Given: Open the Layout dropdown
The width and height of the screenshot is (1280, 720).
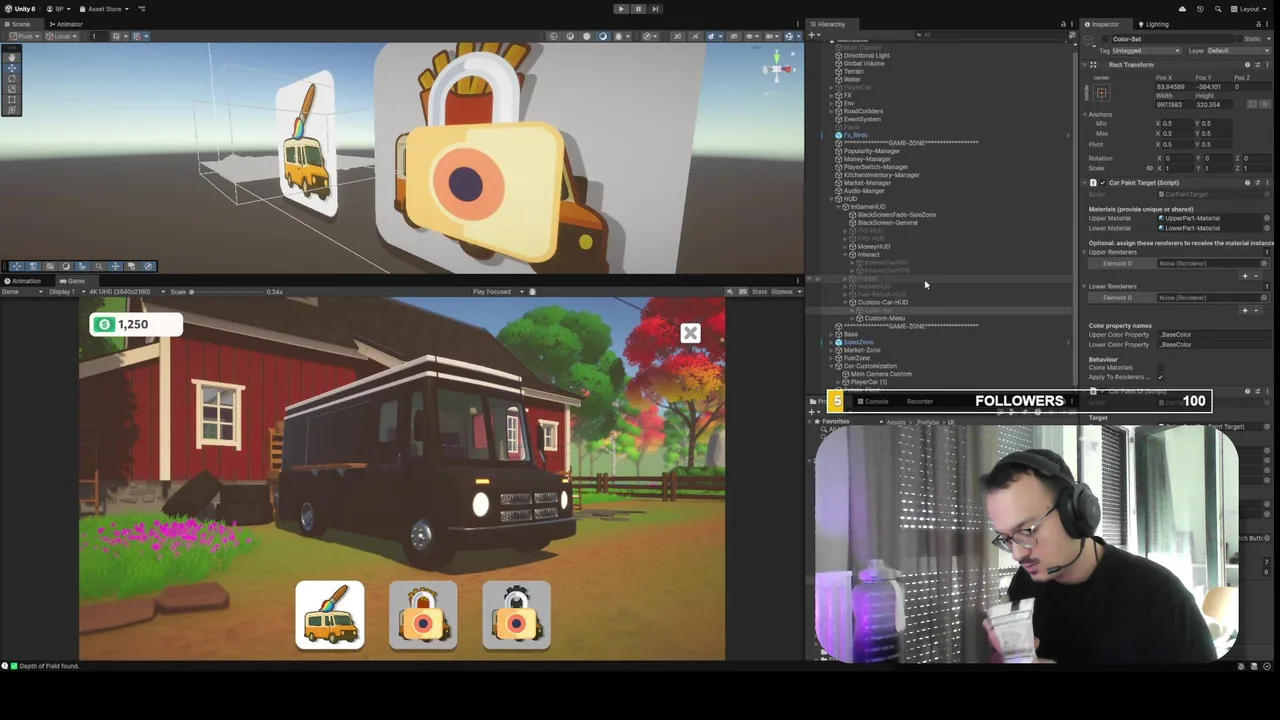Looking at the screenshot, I should 1250,9.
